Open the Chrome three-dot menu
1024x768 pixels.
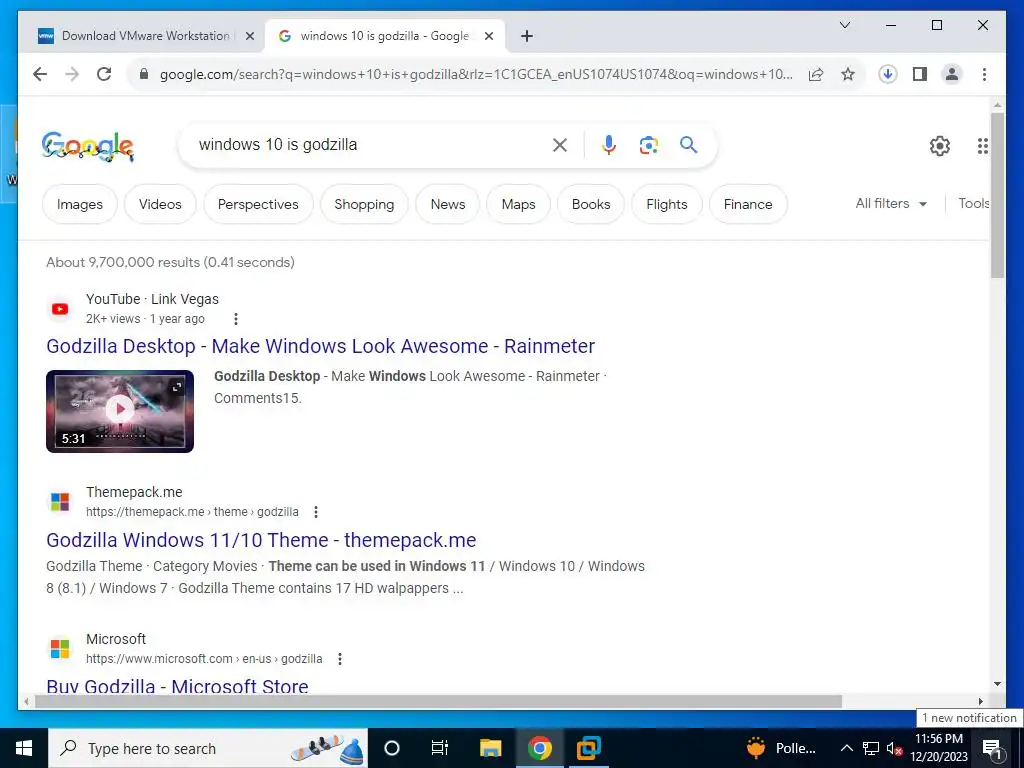984,74
